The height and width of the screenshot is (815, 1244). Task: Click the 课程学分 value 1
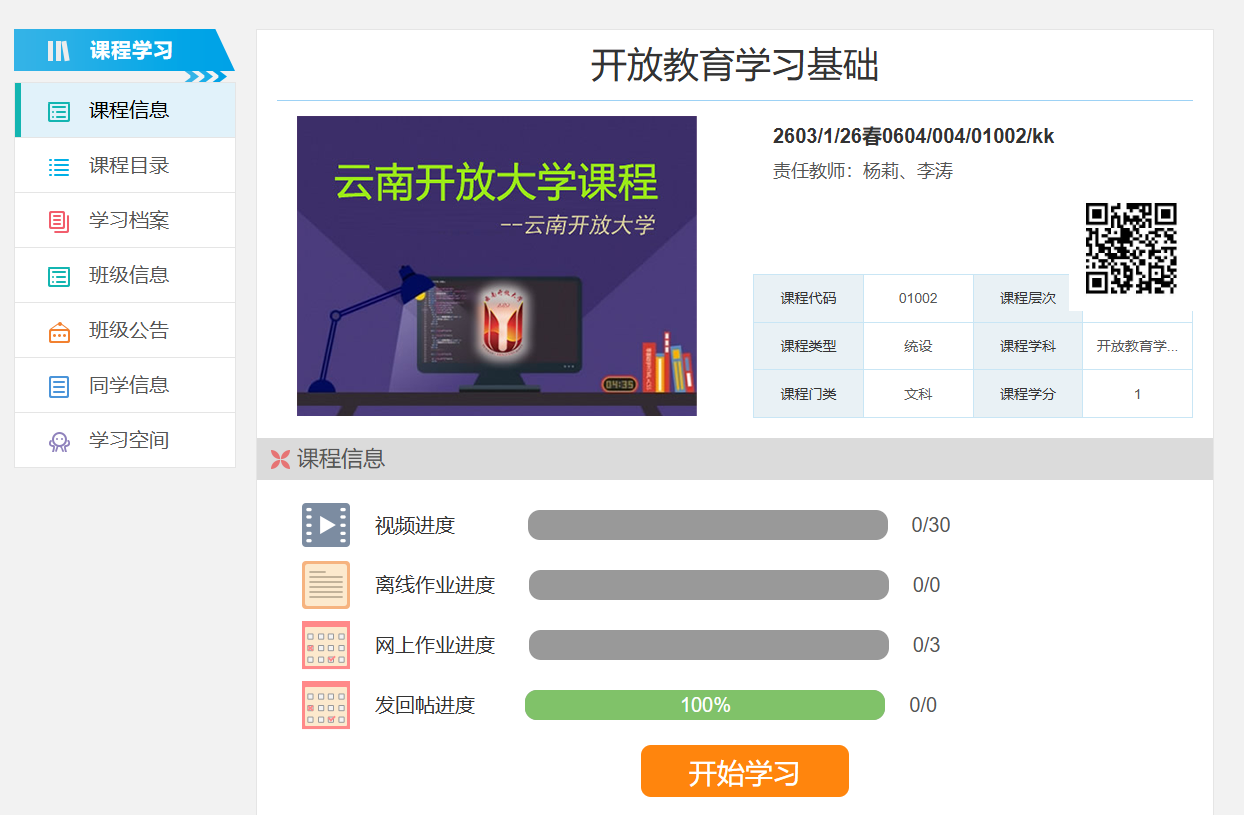pos(1137,394)
